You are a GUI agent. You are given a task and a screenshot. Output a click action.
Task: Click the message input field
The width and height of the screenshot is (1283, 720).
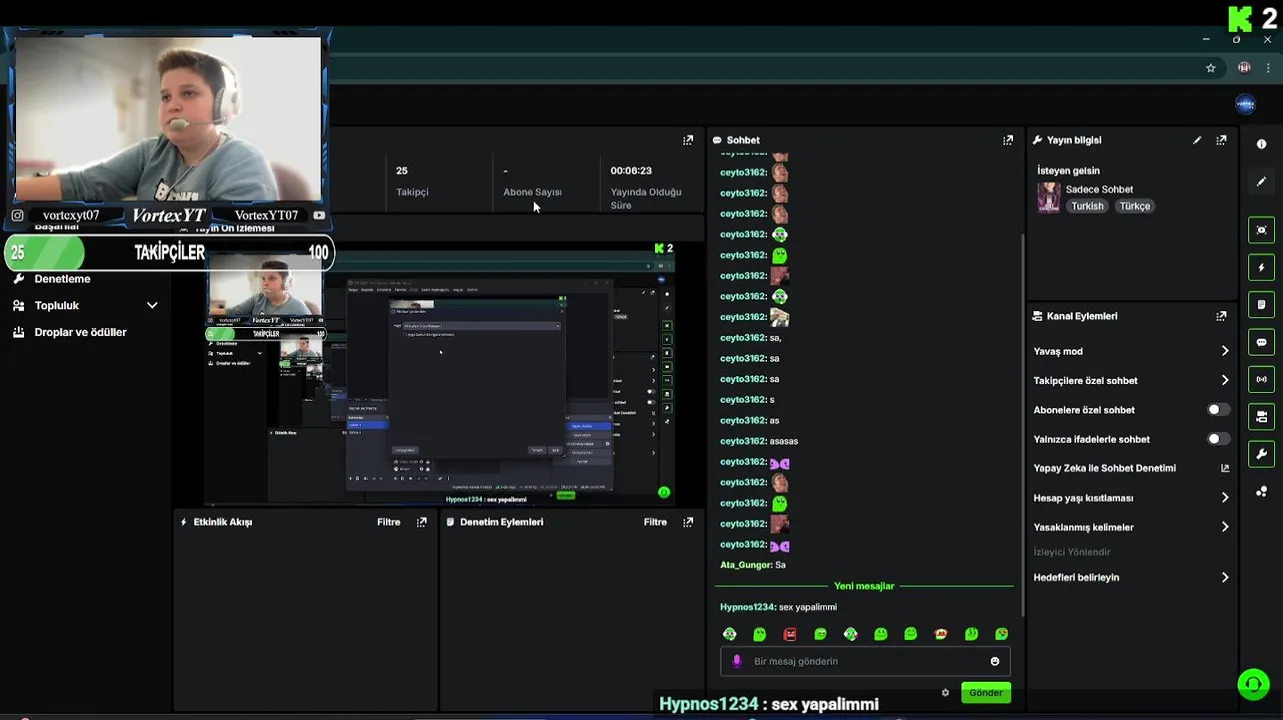pyautogui.click(x=865, y=661)
